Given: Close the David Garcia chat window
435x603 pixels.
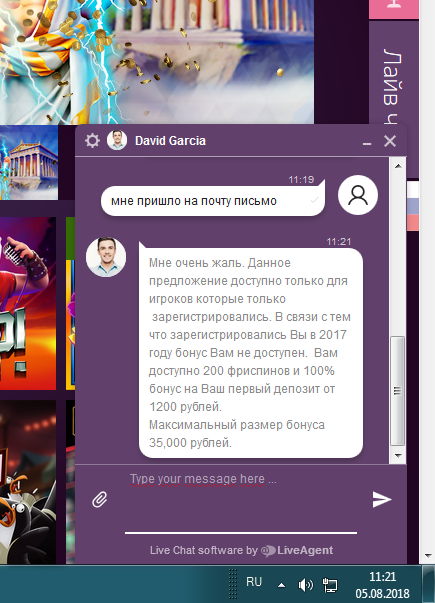Looking at the screenshot, I should click(x=390, y=141).
